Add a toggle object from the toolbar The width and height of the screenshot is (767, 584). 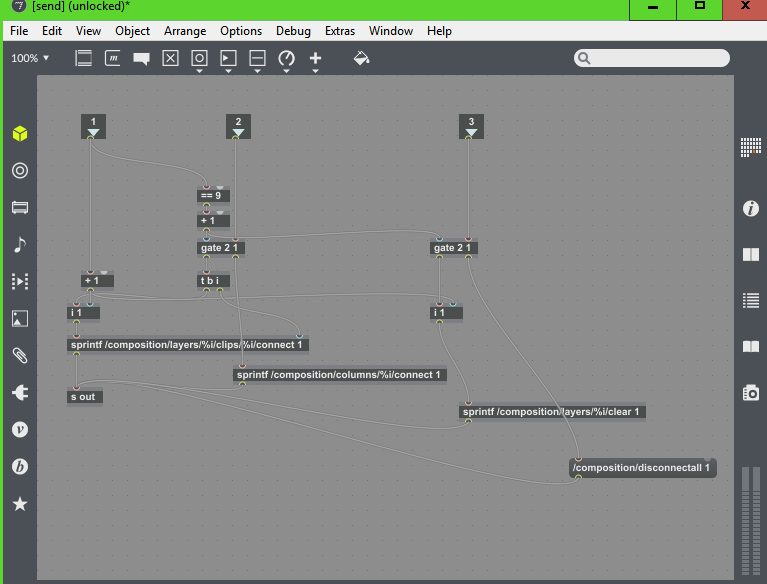click(x=170, y=58)
